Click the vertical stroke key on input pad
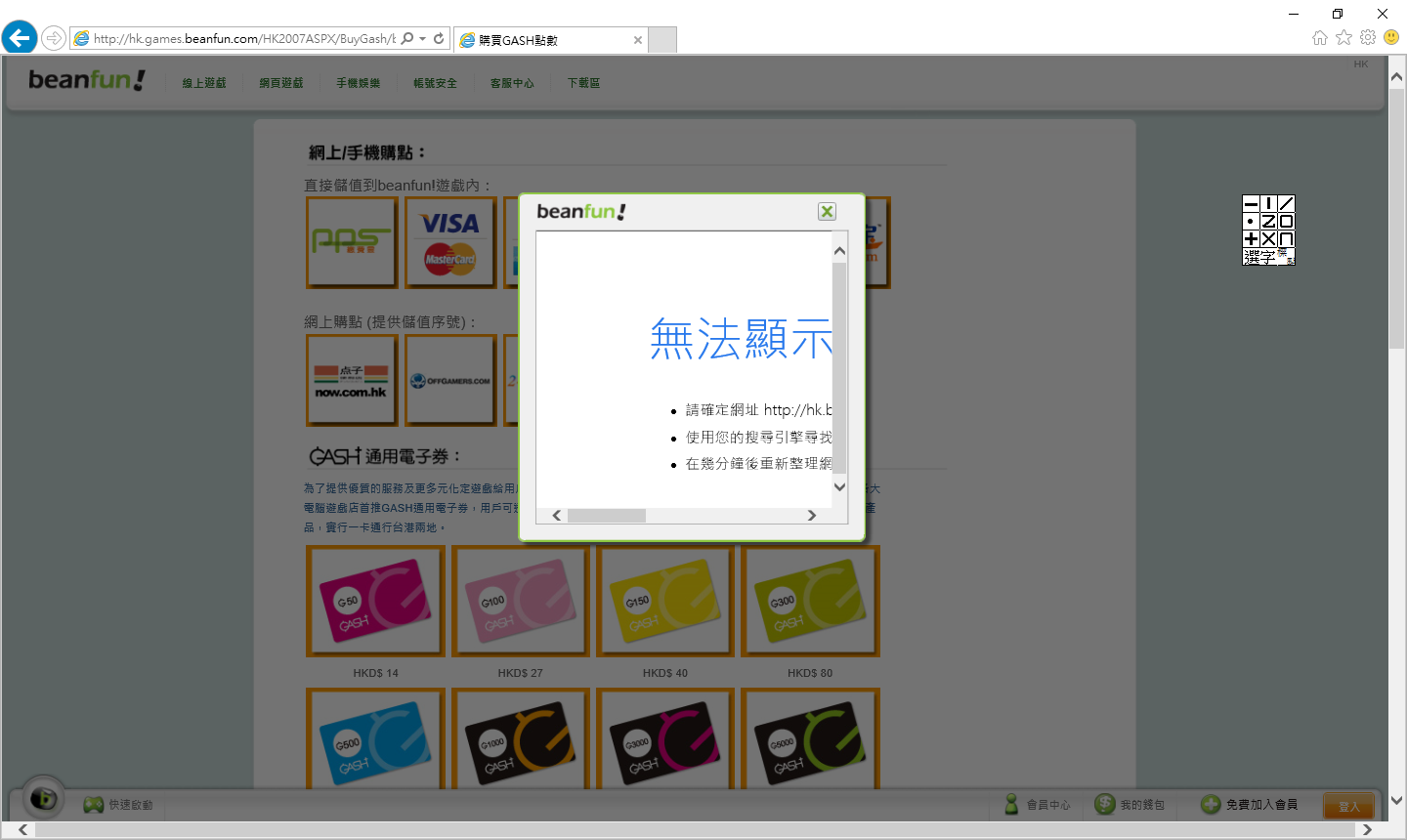 click(x=1268, y=204)
